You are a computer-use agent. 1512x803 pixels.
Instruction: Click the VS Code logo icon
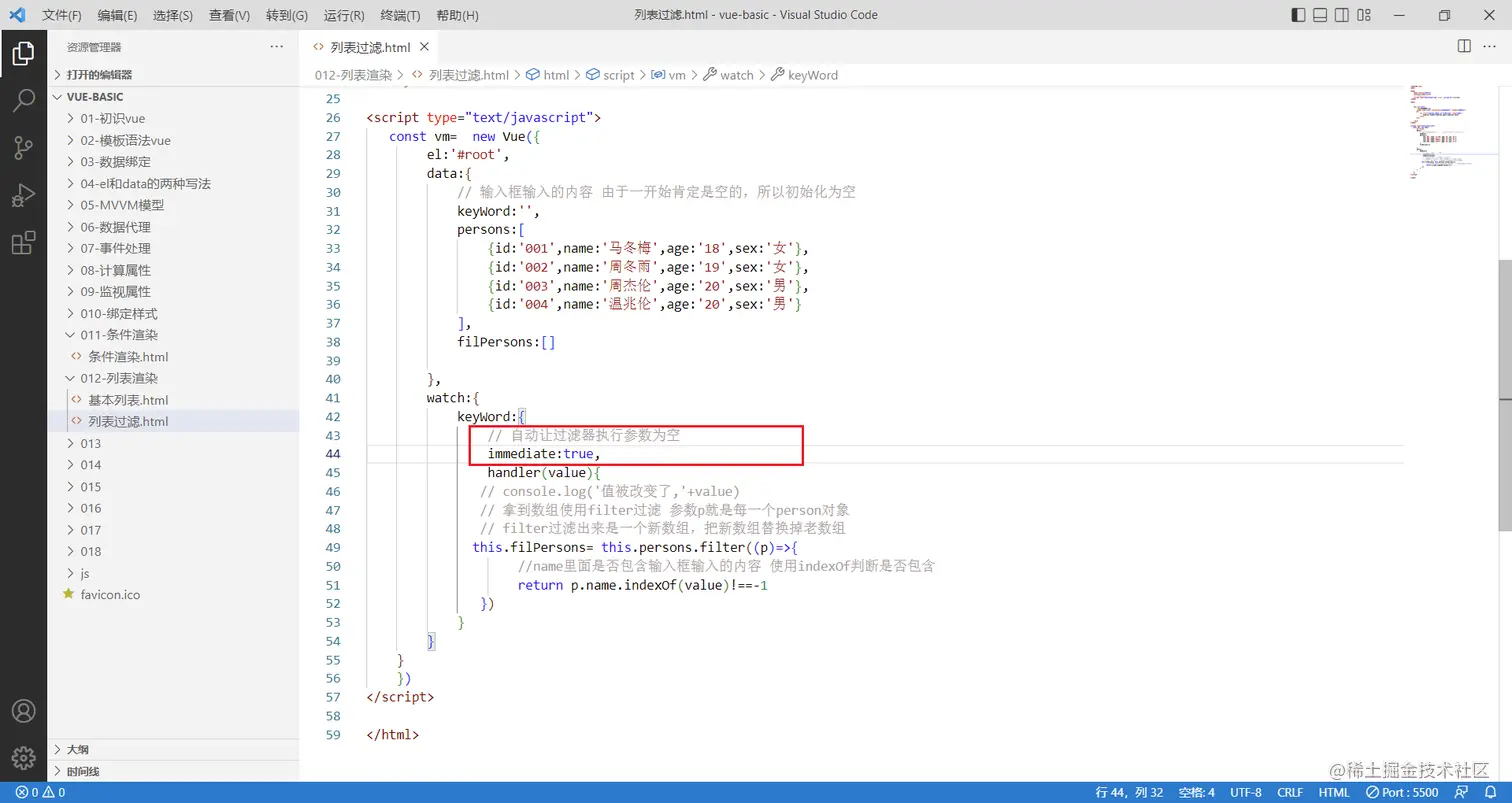point(17,15)
